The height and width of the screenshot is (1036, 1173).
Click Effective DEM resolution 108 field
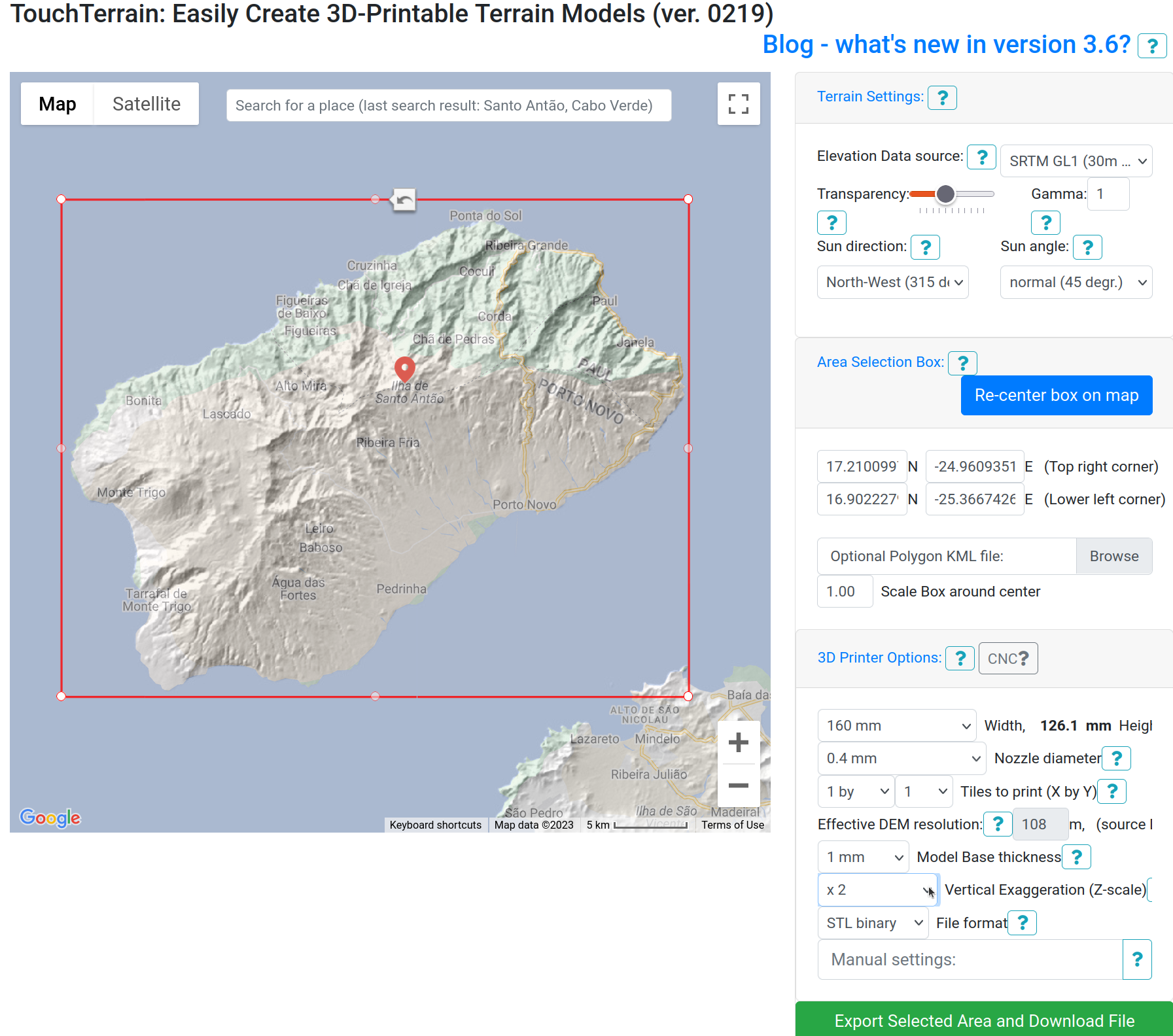tap(1041, 824)
